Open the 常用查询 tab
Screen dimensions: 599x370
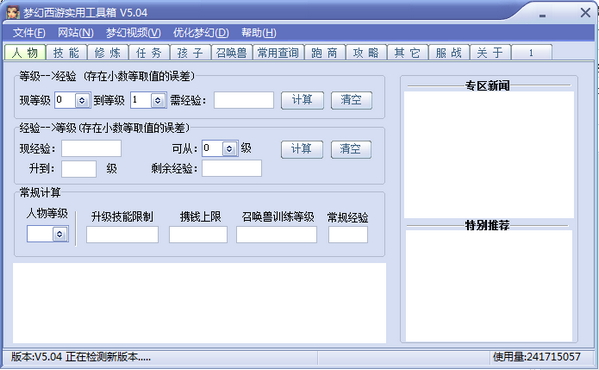coord(278,53)
